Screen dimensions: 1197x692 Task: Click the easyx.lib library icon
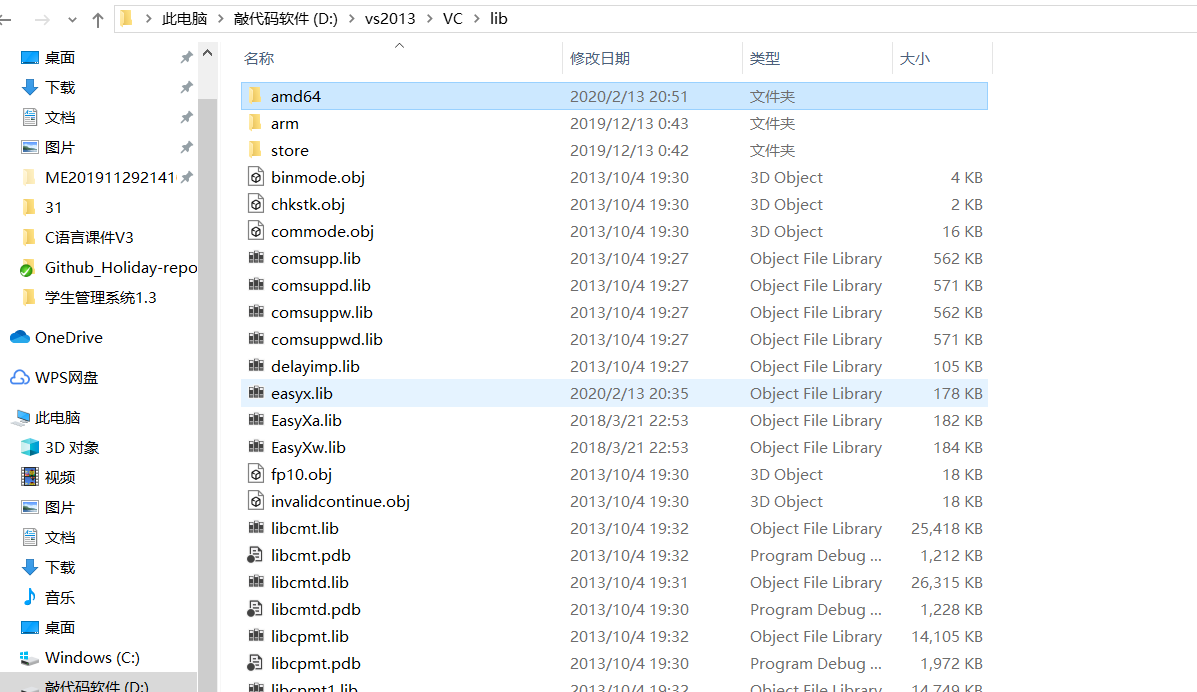256,393
